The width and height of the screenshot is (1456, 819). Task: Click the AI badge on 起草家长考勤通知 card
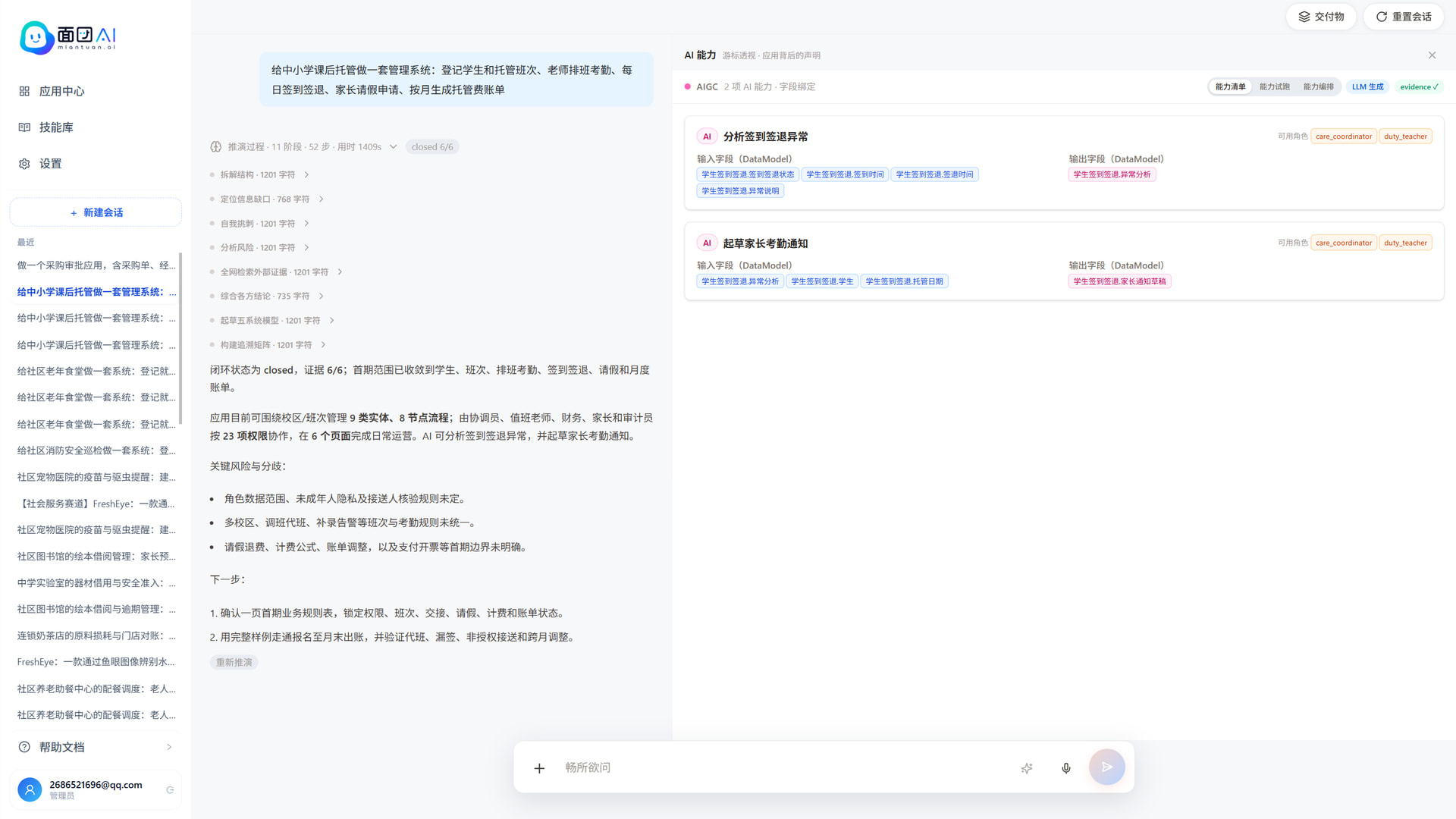click(x=707, y=243)
